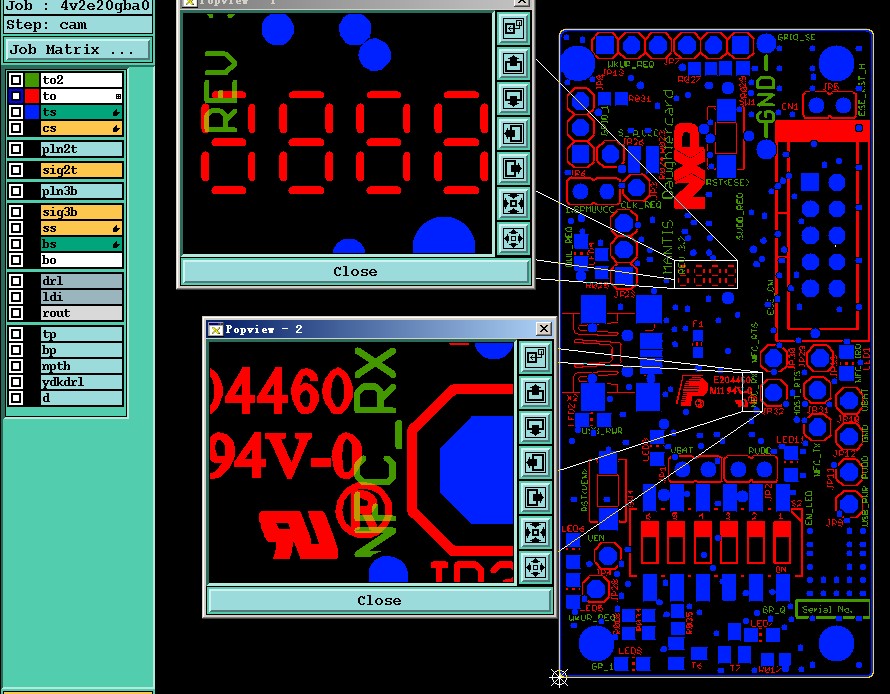
Task: Open the Job Matrix ... button
Action: (x=78, y=49)
